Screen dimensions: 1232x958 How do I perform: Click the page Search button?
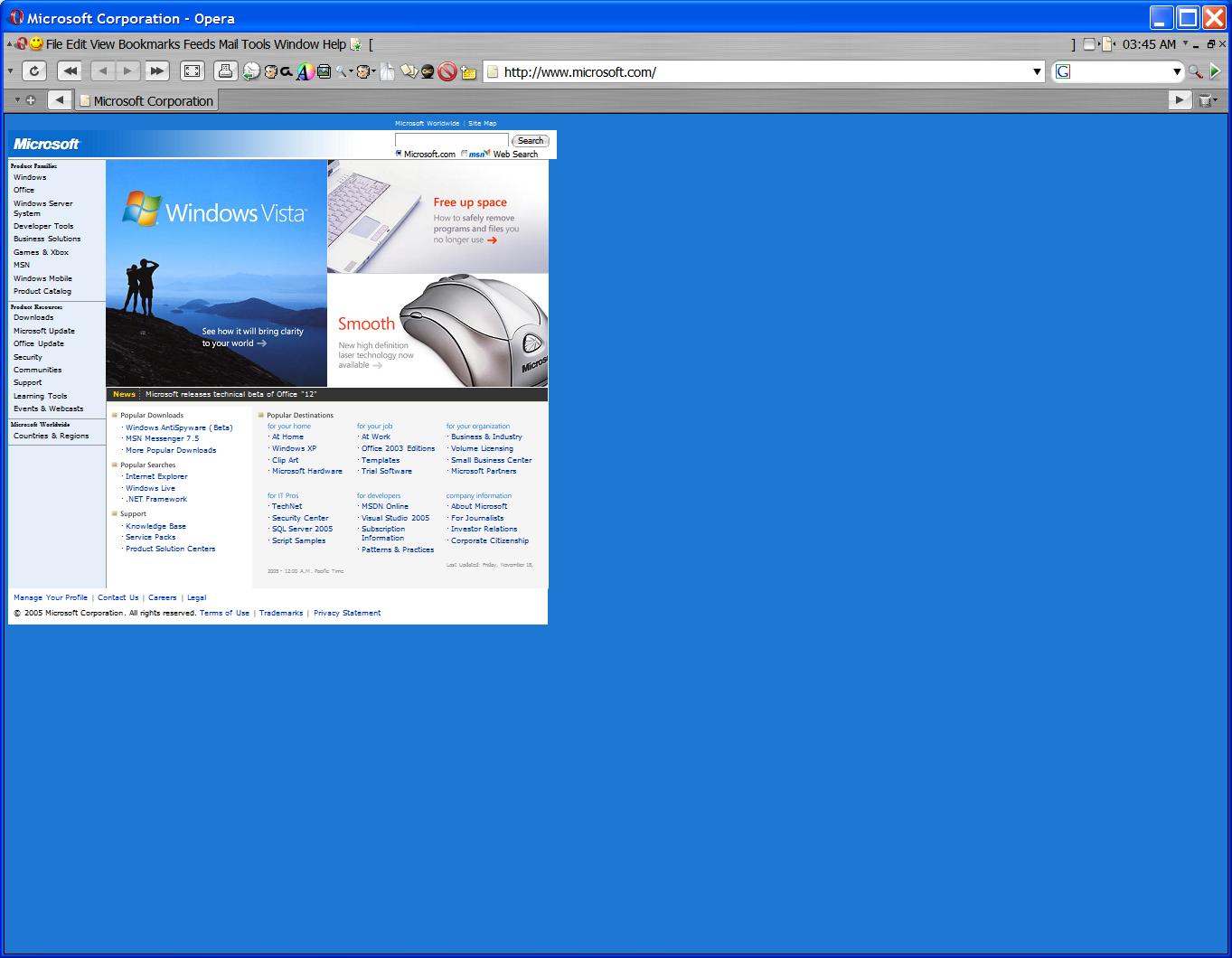531,141
